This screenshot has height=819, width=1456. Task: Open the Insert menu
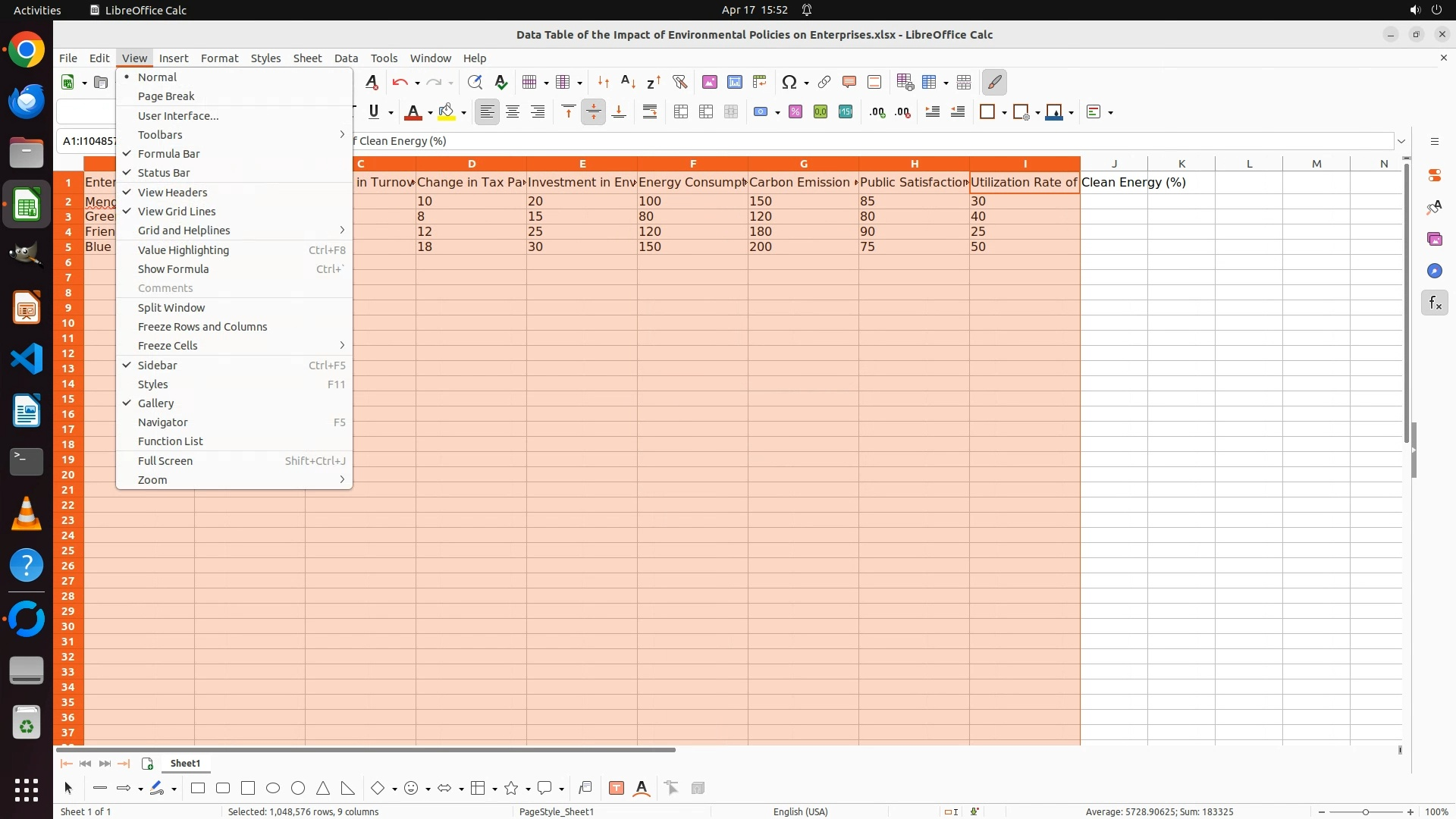pos(173,58)
